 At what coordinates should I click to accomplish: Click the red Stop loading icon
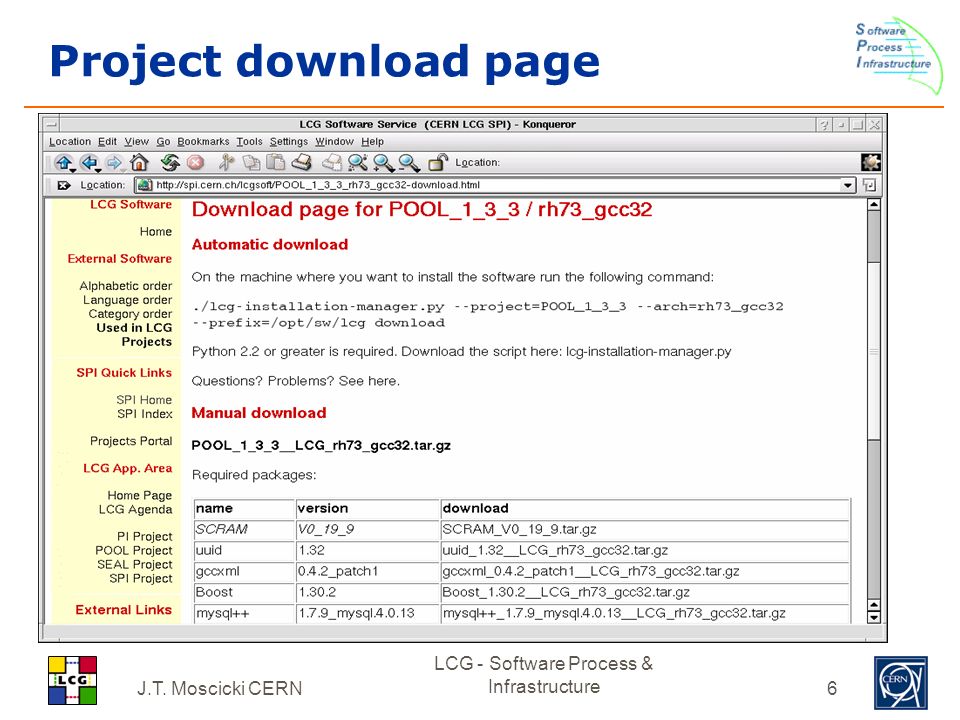pyautogui.click(x=195, y=162)
